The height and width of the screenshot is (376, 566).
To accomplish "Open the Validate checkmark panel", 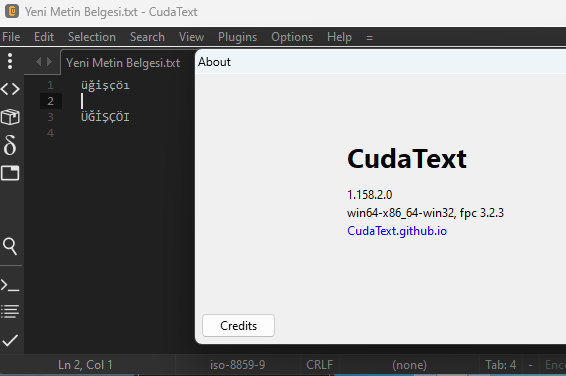I will pos(10,340).
